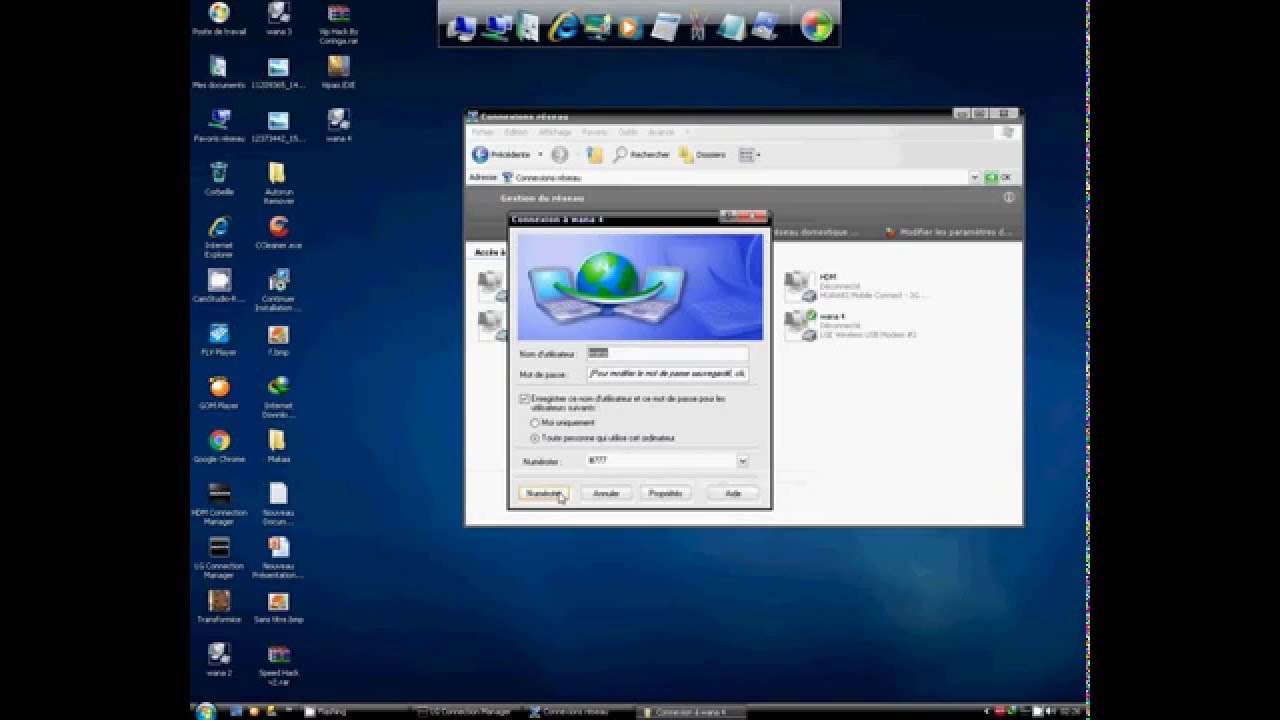Click the Internet Explorer icon in top dock
The image size is (1280, 720).
coord(563,26)
